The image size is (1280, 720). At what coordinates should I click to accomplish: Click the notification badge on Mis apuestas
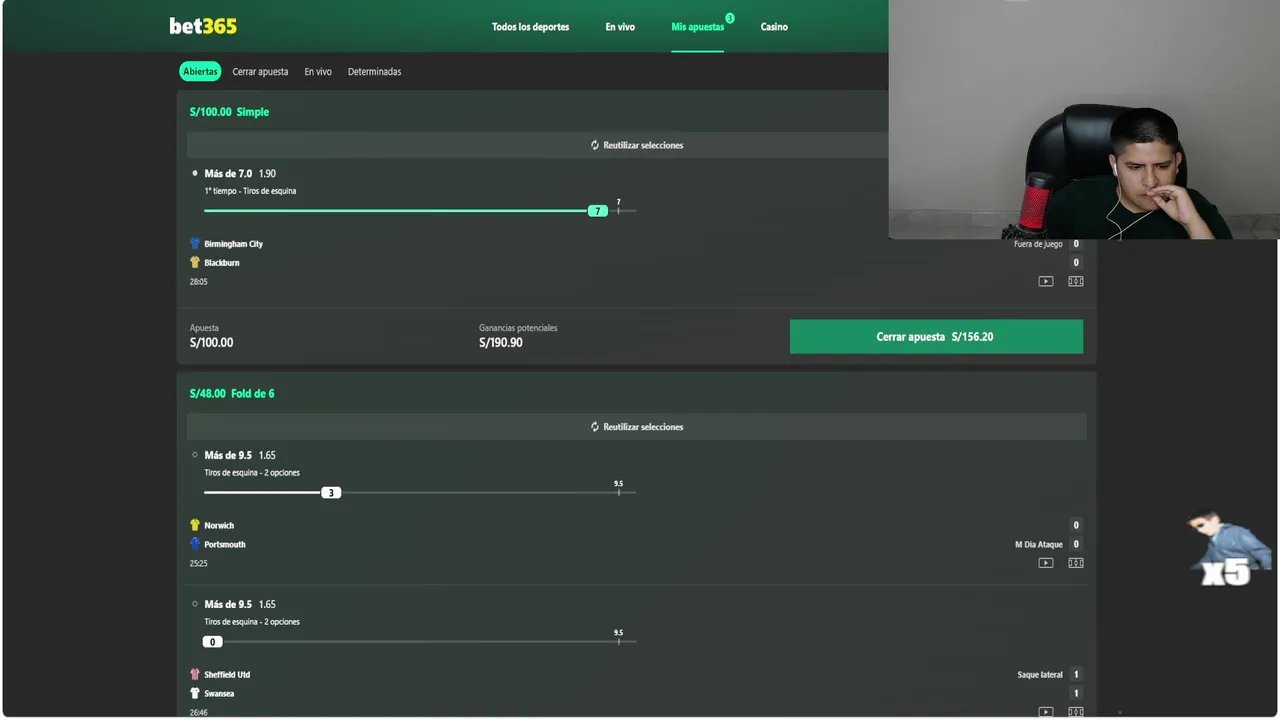(730, 18)
